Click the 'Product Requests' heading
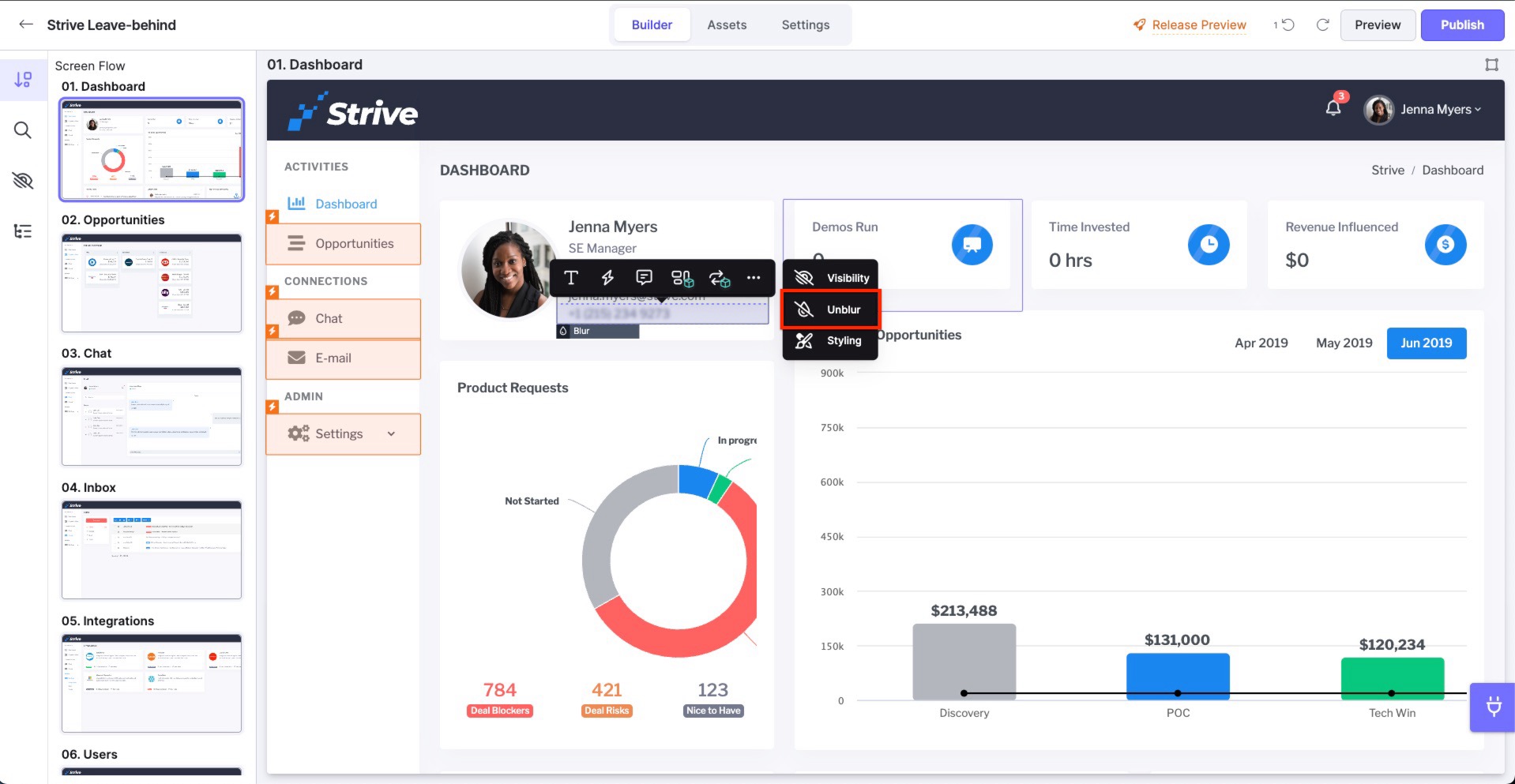Viewport: 1515px width, 784px height. coord(513,388)
